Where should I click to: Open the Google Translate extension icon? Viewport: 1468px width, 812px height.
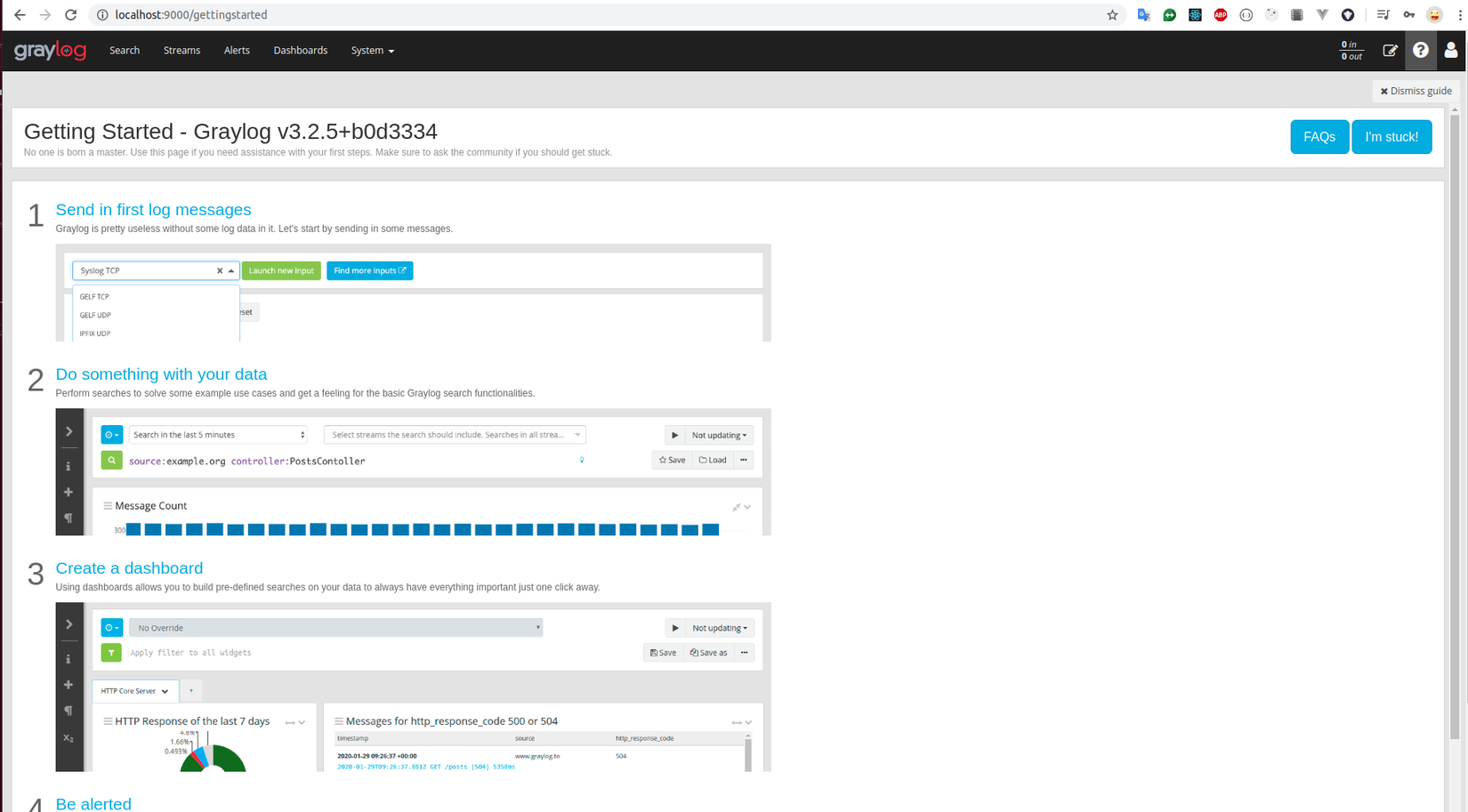(x=1144, y=15)
